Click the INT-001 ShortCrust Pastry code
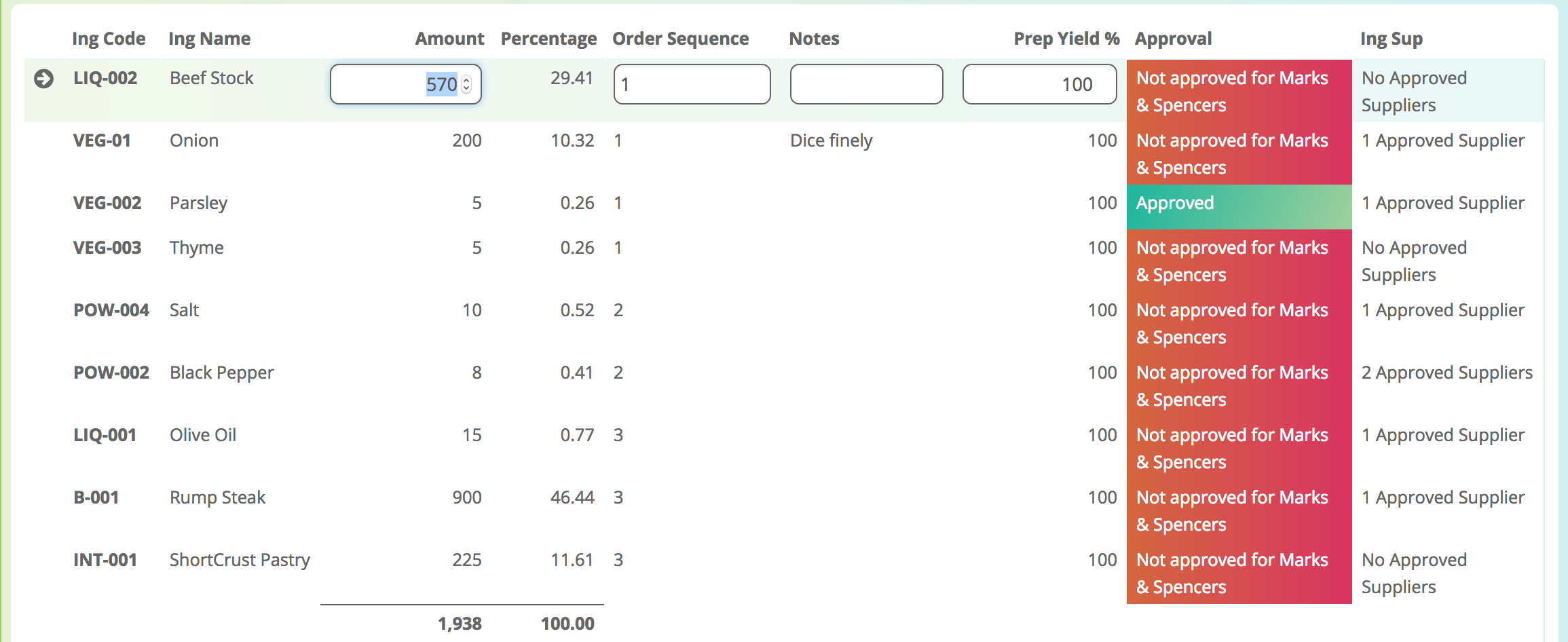The height and width of the screenshot is (642, 1568). pos(105,560)
